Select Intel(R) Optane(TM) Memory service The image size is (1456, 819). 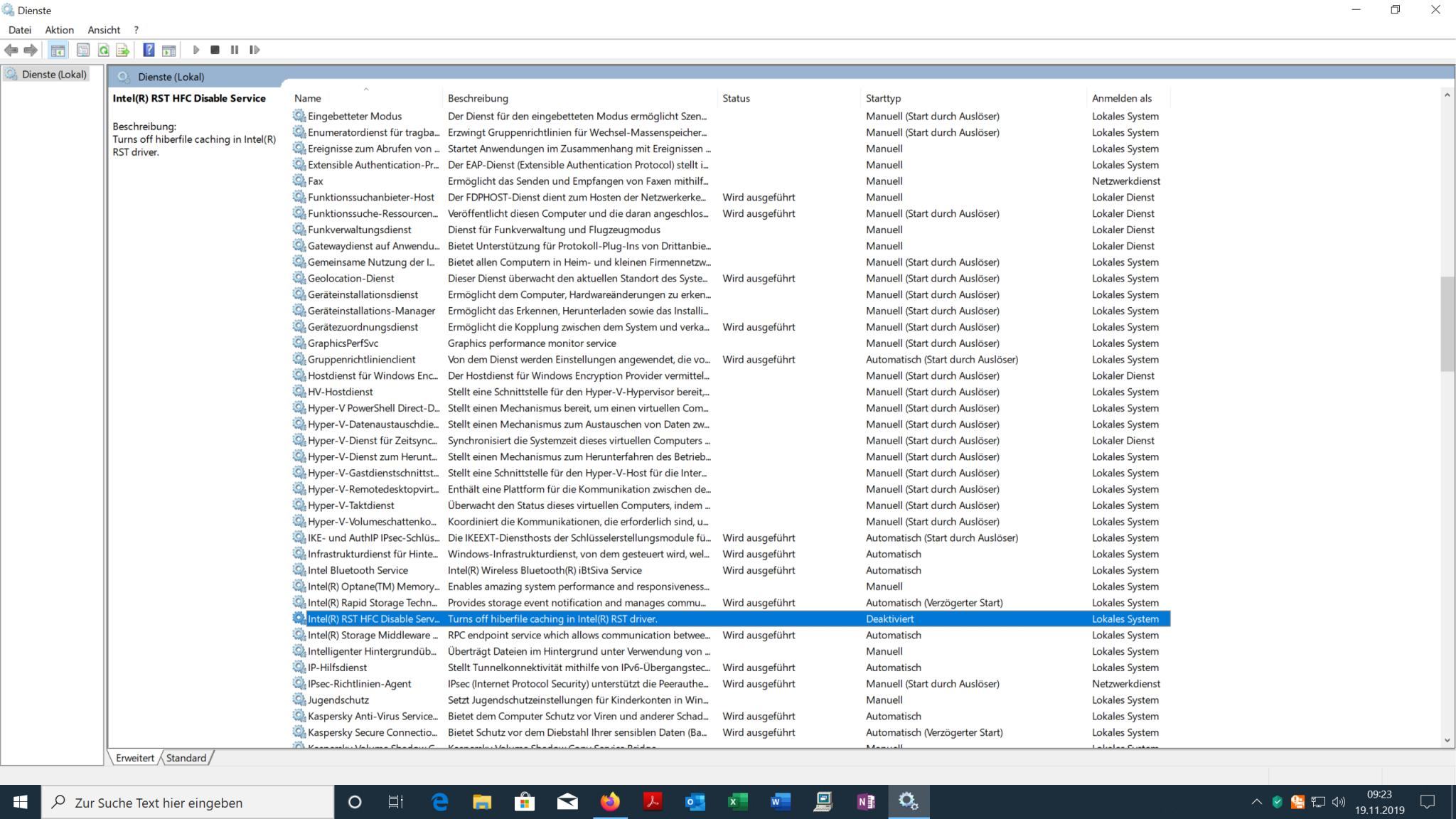731,587
